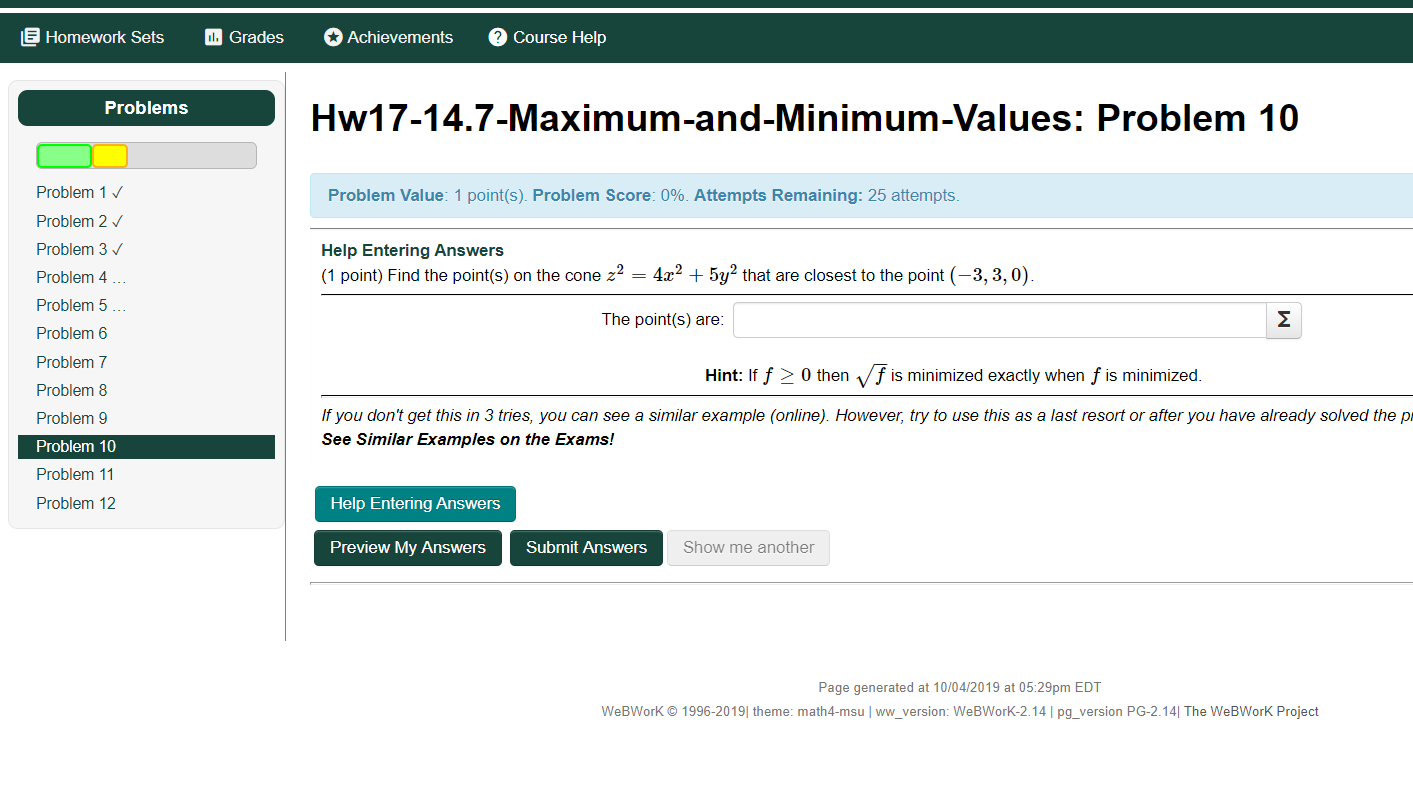Click the Course Help question mark icon
Image resolution: width=1413 pixels, height=795 pixels.
point(498,37)
